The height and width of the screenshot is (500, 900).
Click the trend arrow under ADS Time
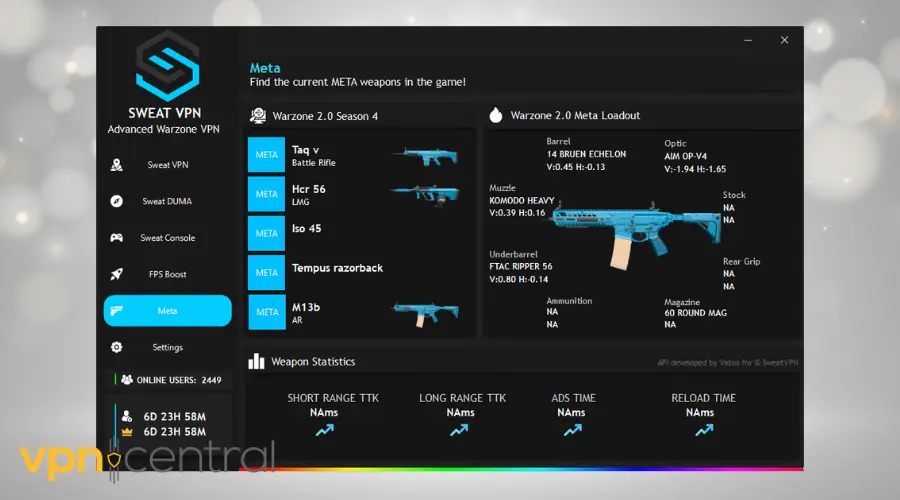pyautogui.click(x=572, y=430)
